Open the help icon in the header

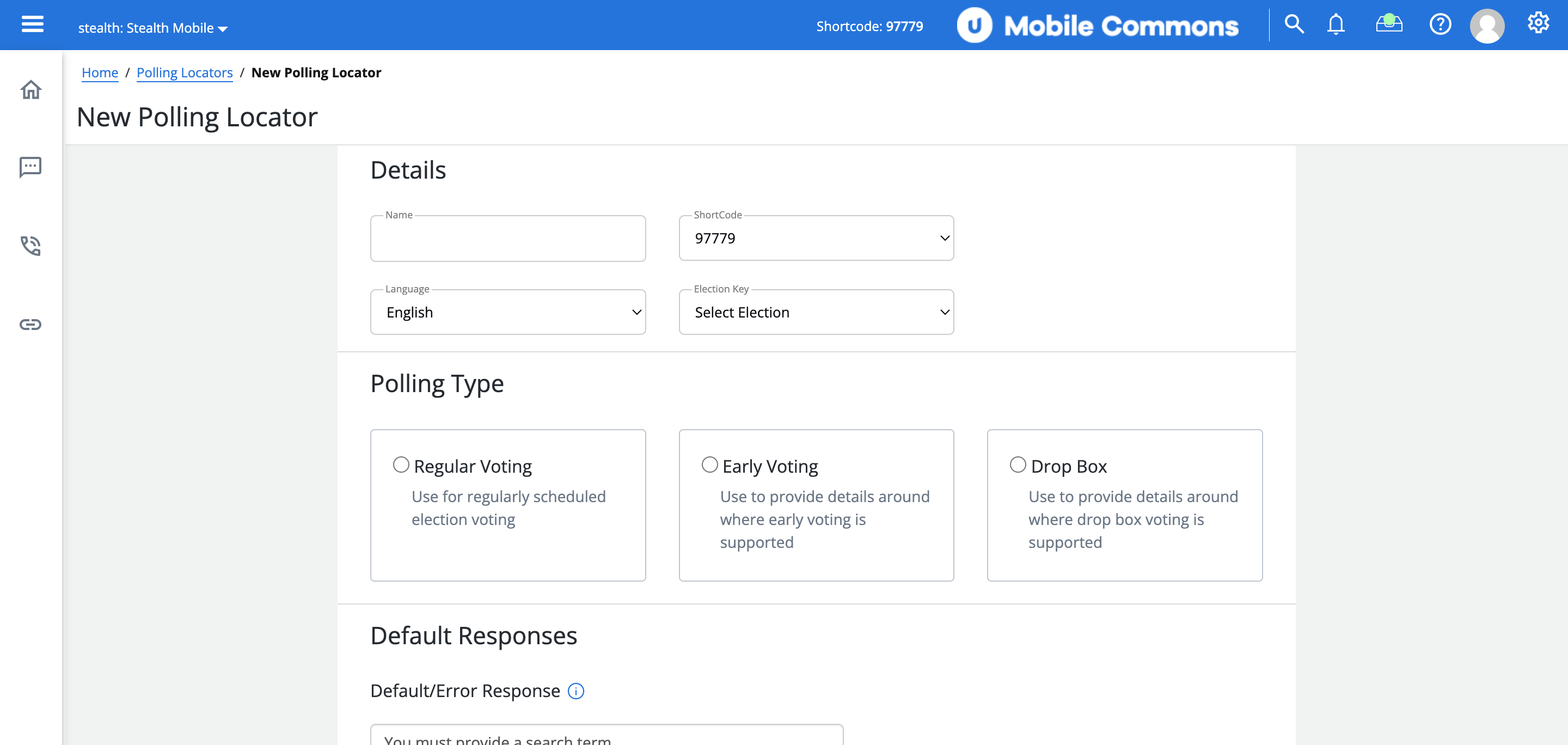coord(1440,25)
